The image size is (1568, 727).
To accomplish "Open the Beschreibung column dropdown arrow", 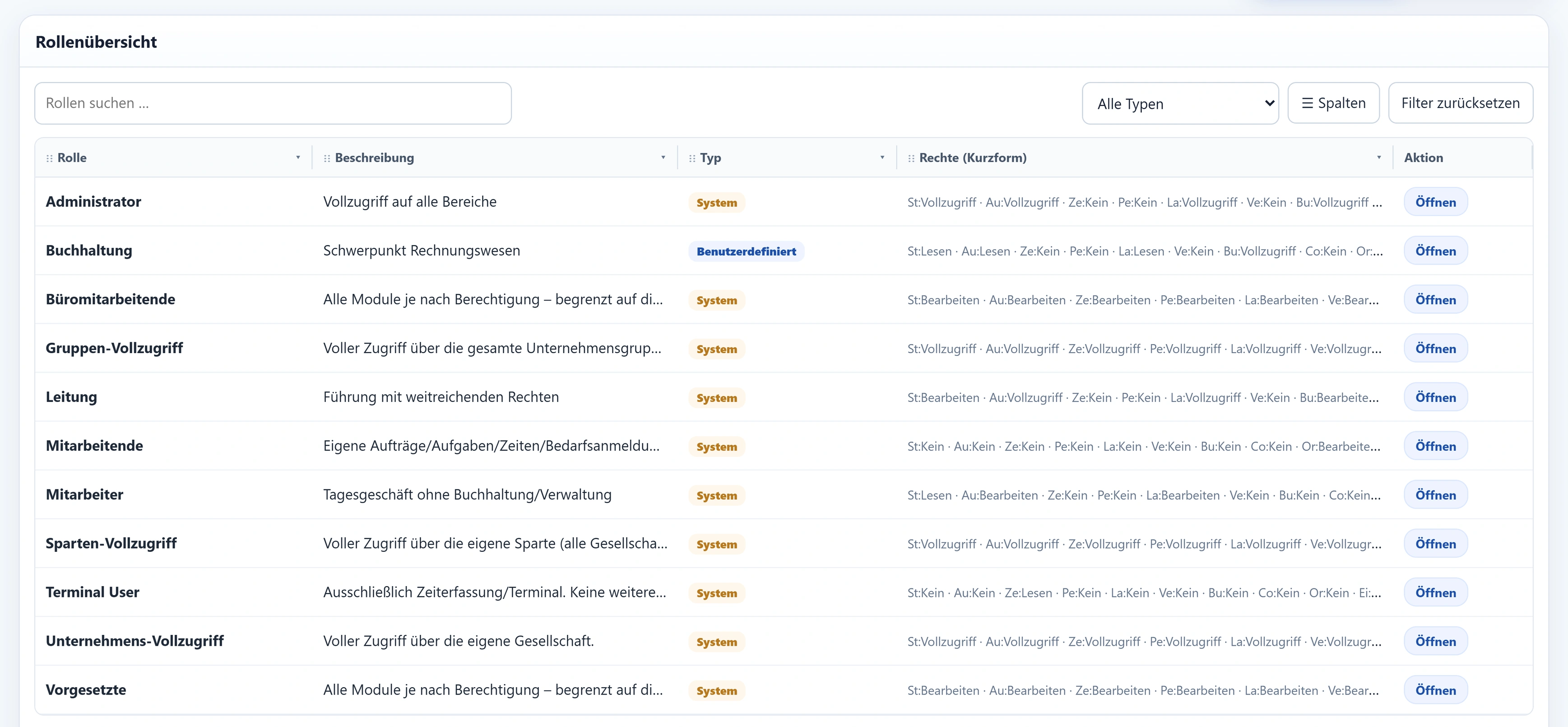I will click(x=663, y=158).
